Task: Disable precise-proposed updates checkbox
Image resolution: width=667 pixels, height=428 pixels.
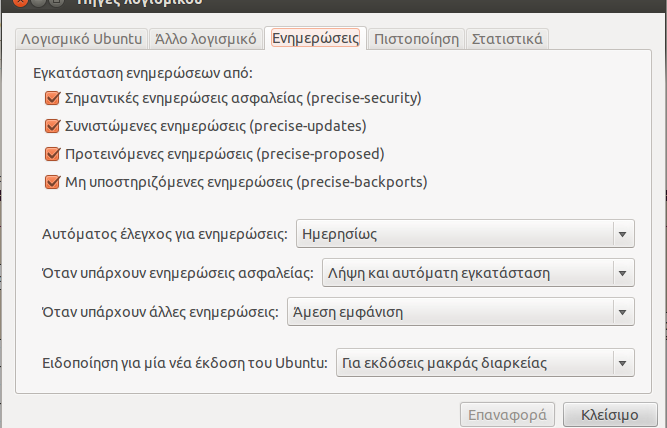Action: click(51, 154)
